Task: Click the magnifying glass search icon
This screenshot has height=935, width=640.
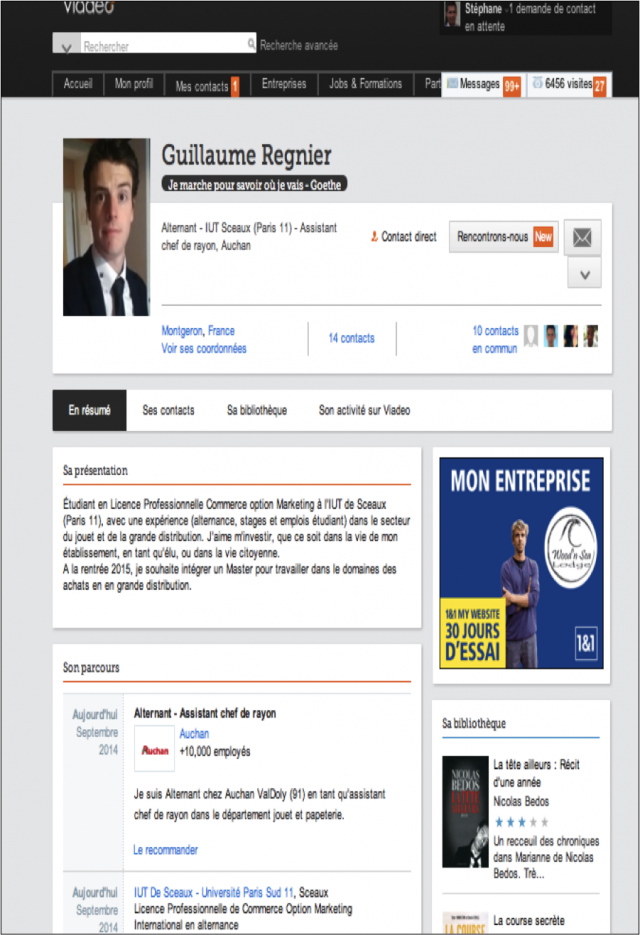Action: (x=251, y=44)
